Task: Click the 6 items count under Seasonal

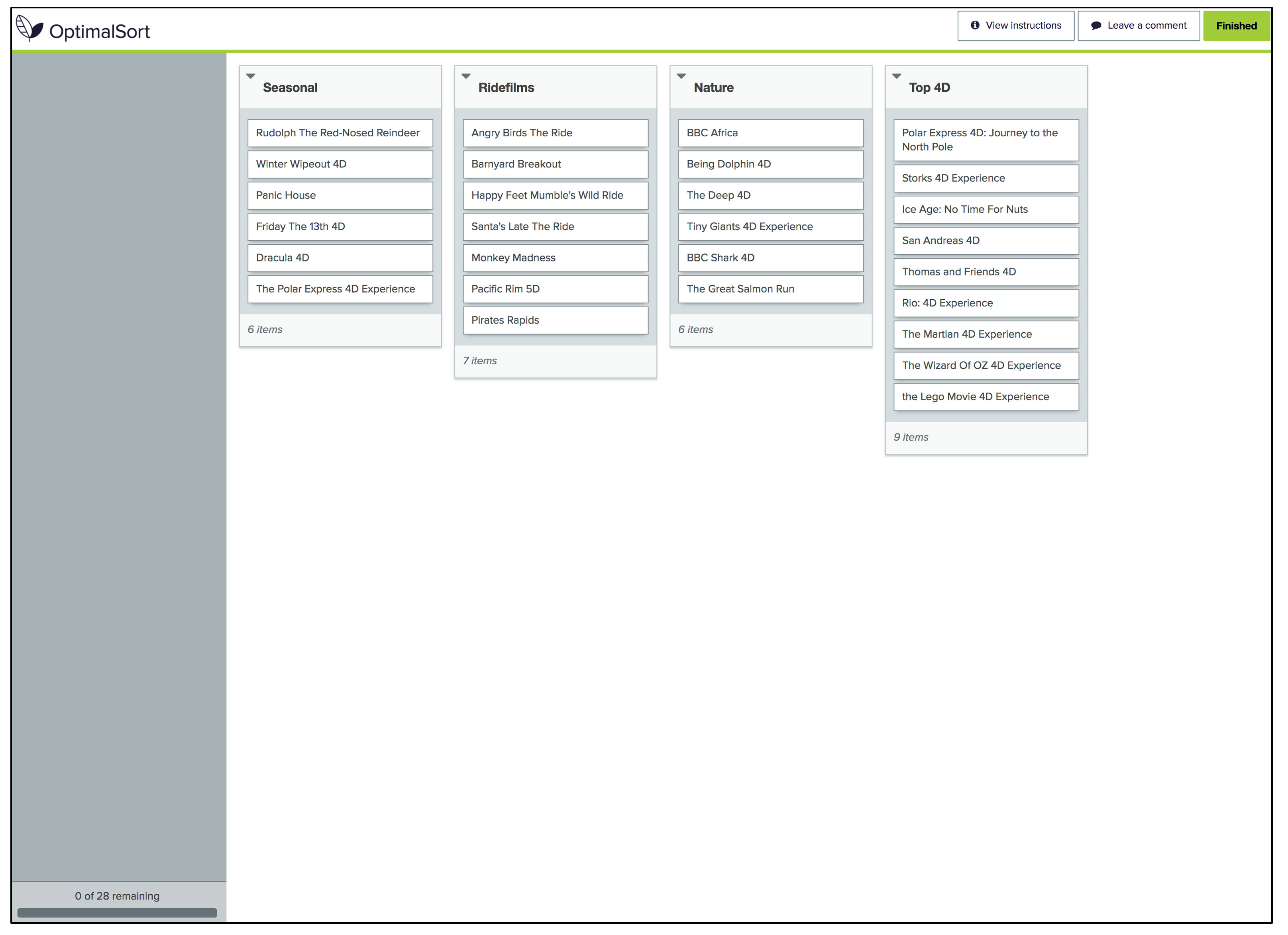Action: (265, 330)
